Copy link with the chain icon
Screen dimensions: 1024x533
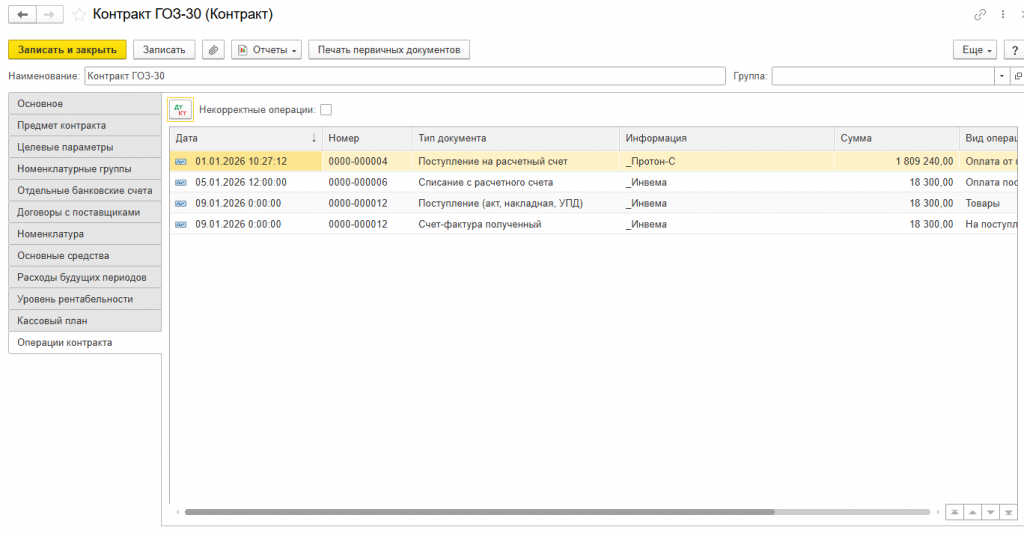tap(980, 14)
